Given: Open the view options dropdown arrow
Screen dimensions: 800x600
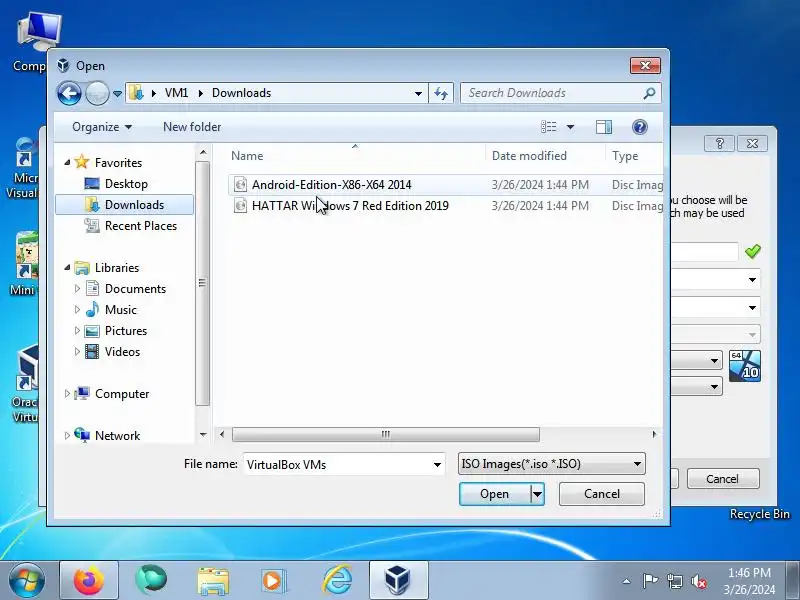Looking at the screenshot, I should coord(570,127).
